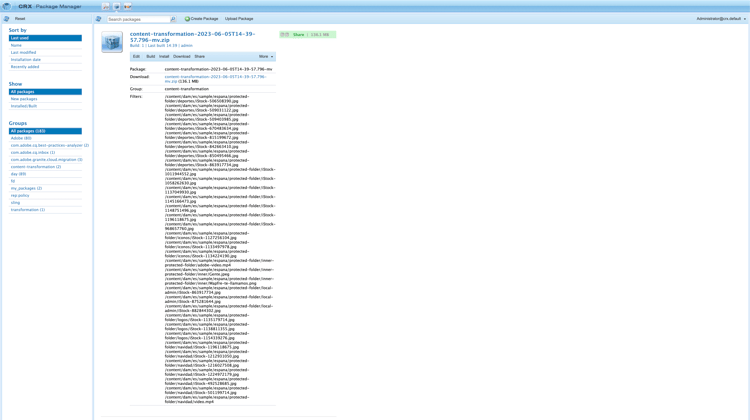750x420 pixels.
Task: Sort by Last used
Action: click(x=45, y=38)
